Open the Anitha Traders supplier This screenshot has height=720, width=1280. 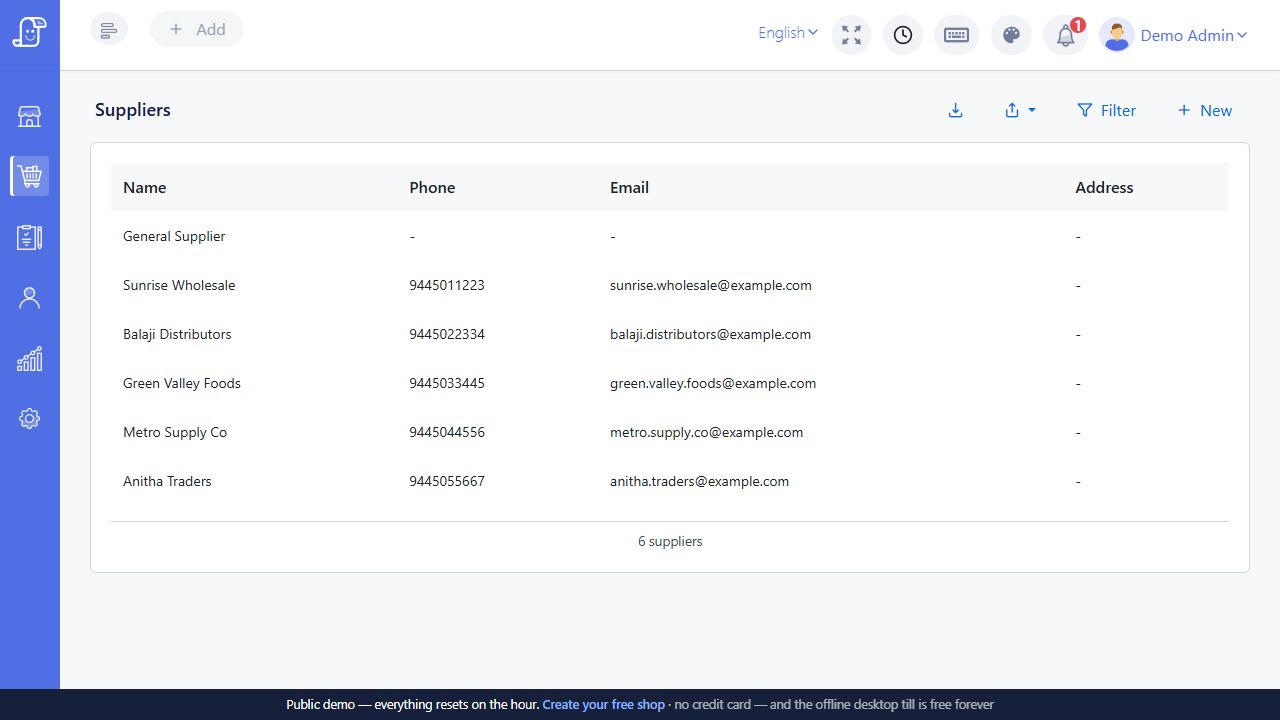click(670, 481)
